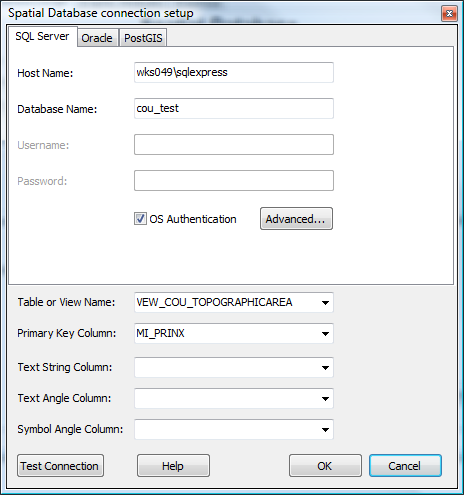The height and width of the screenshot is (495, 464).
Task: Switch to the Oracle tab
Action: click(98, 38)
